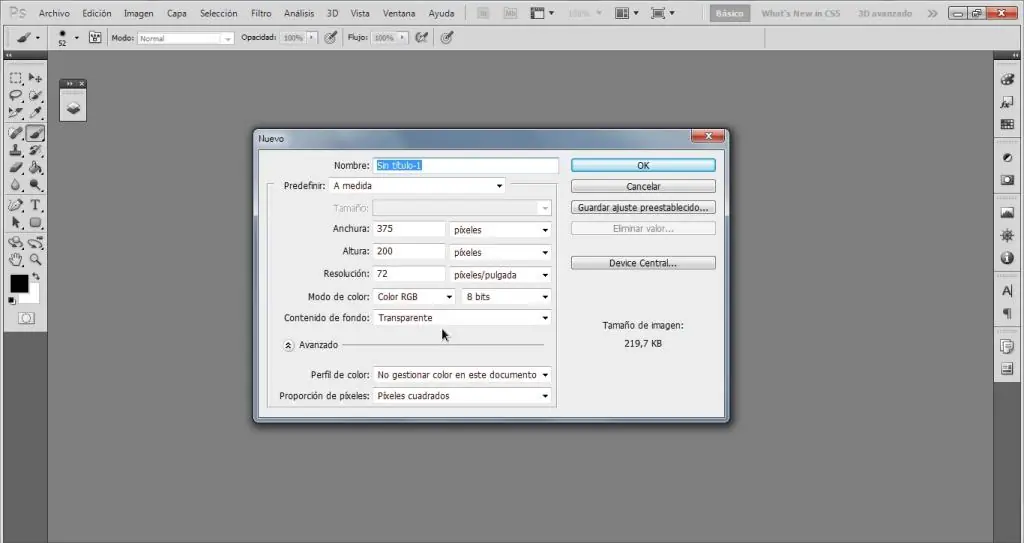Select the Dodge tool
Image resolution: width=1024 pixels, height=543 pixels.
(35, 185)
